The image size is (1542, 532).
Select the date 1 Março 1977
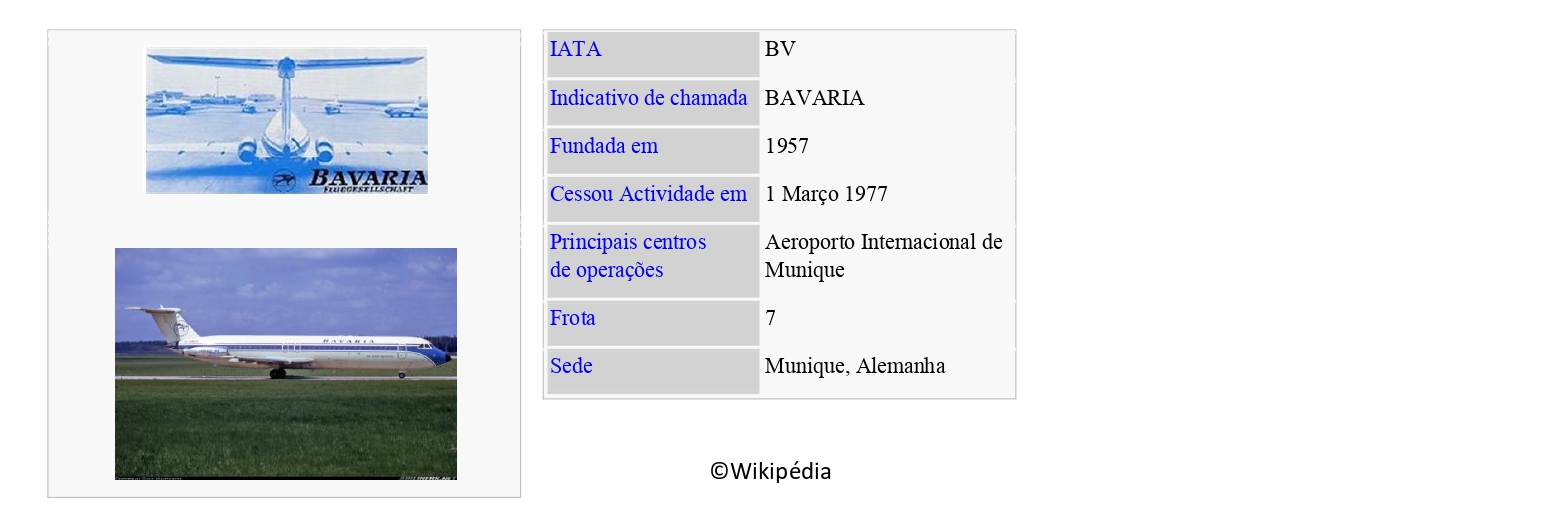[826, 194]
